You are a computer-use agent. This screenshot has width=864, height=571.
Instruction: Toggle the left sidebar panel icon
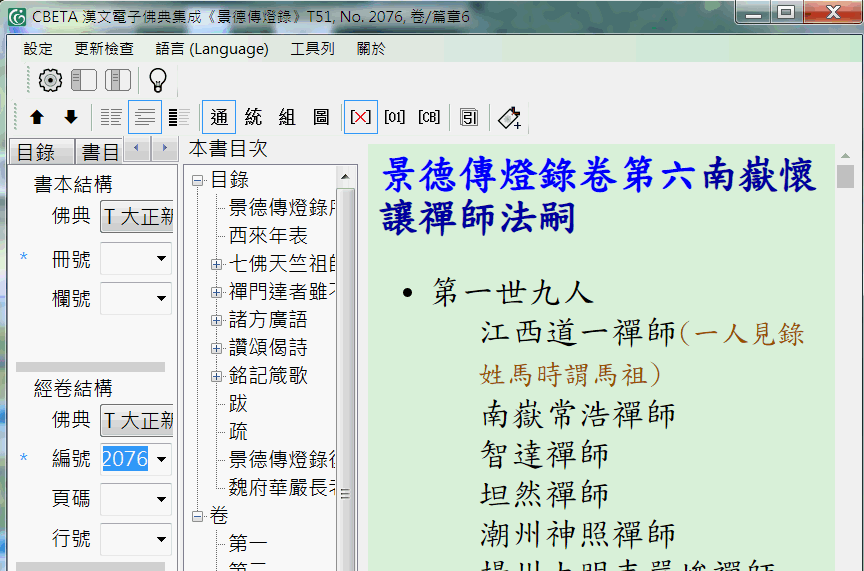click(x=84, y=81)
